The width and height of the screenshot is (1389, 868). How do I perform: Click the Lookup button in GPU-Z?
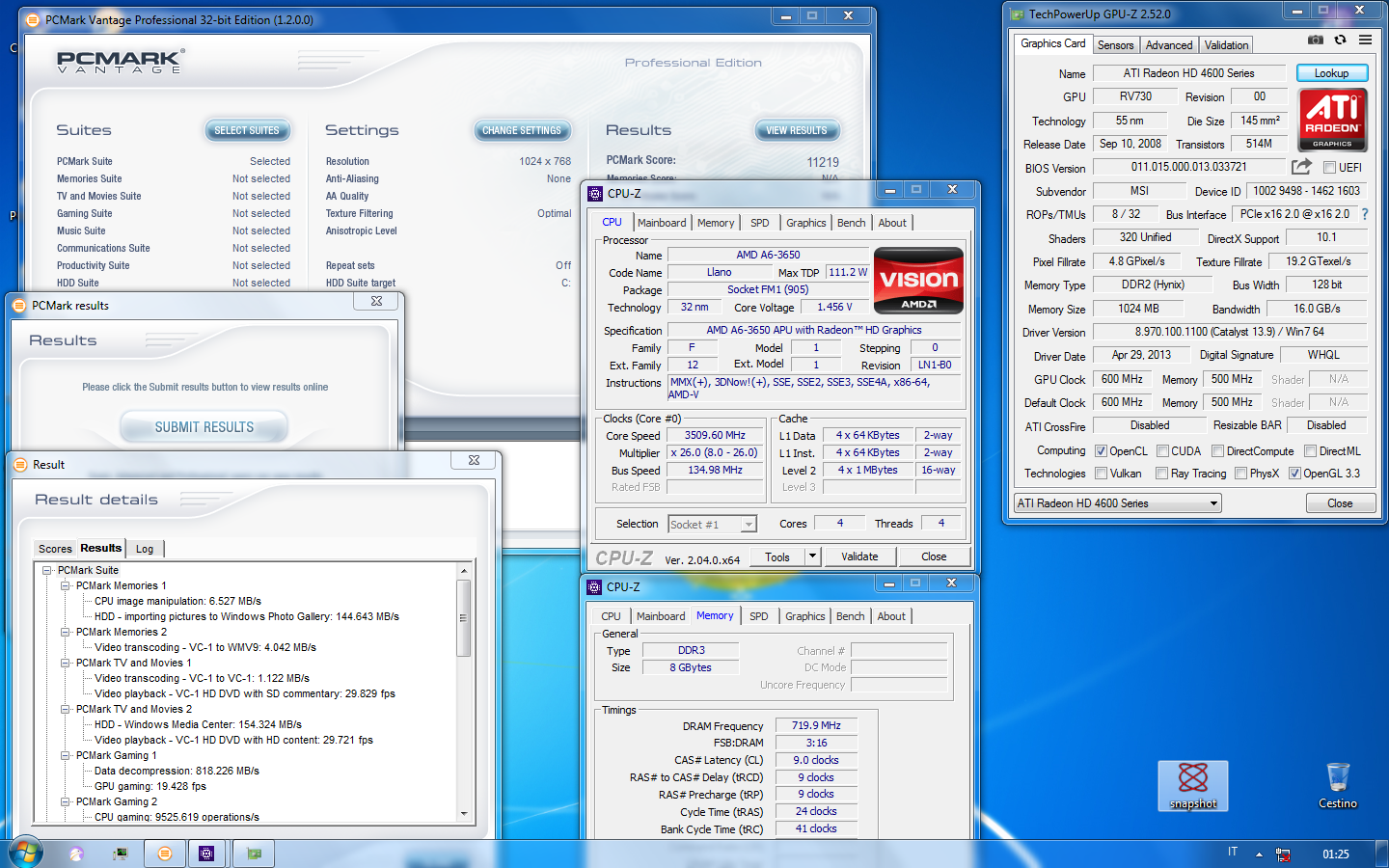(1331, 73)
